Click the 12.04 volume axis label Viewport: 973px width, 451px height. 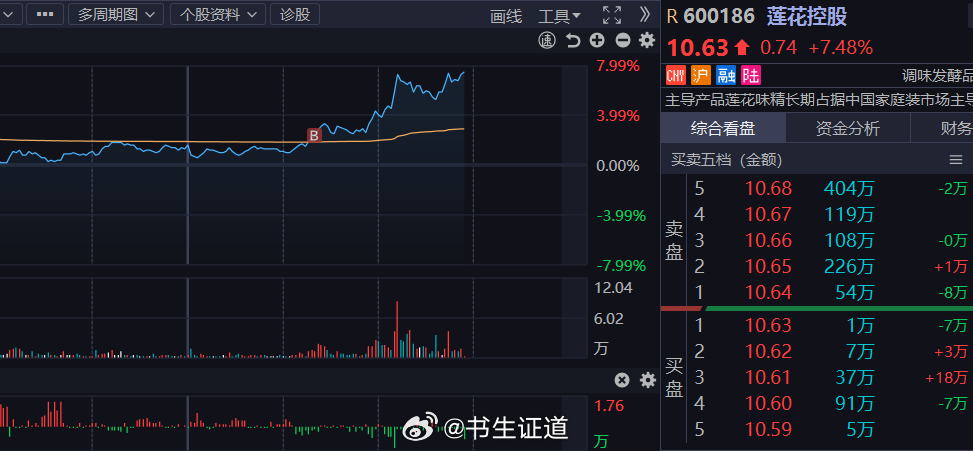613,287
